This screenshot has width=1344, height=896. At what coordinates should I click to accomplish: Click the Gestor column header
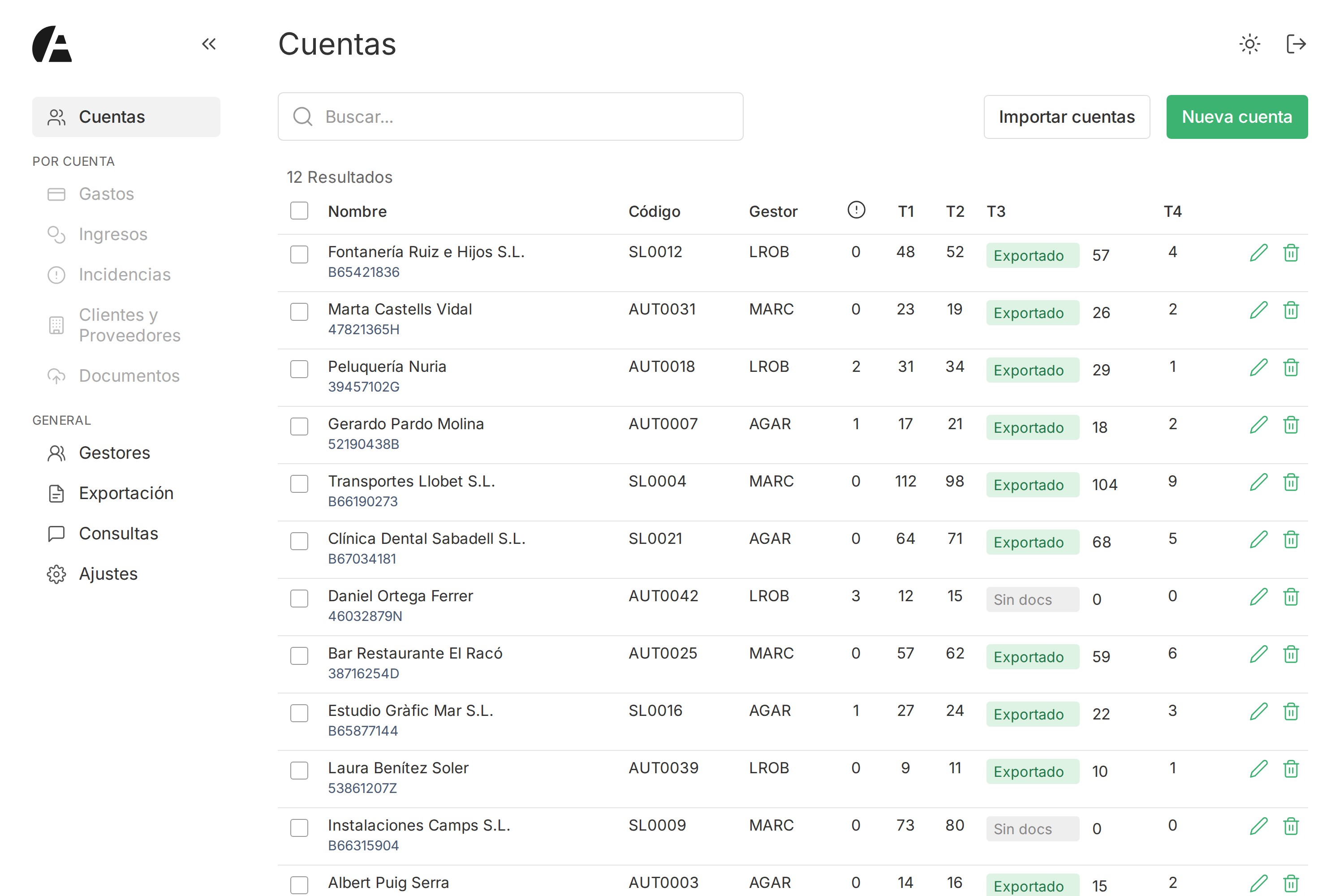[x=773, y=211]
